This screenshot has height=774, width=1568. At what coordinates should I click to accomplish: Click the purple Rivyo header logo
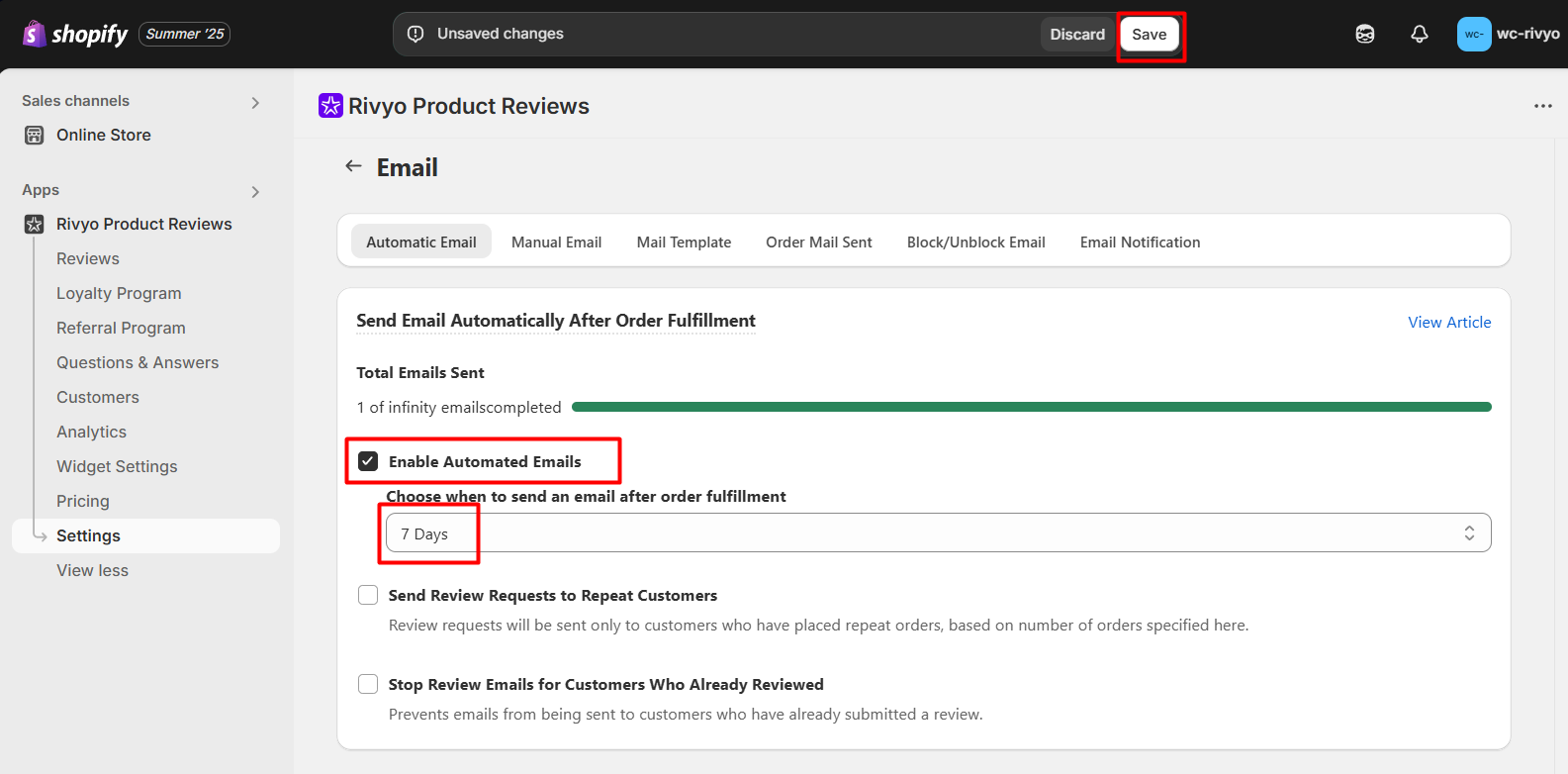tap(330, 105)
